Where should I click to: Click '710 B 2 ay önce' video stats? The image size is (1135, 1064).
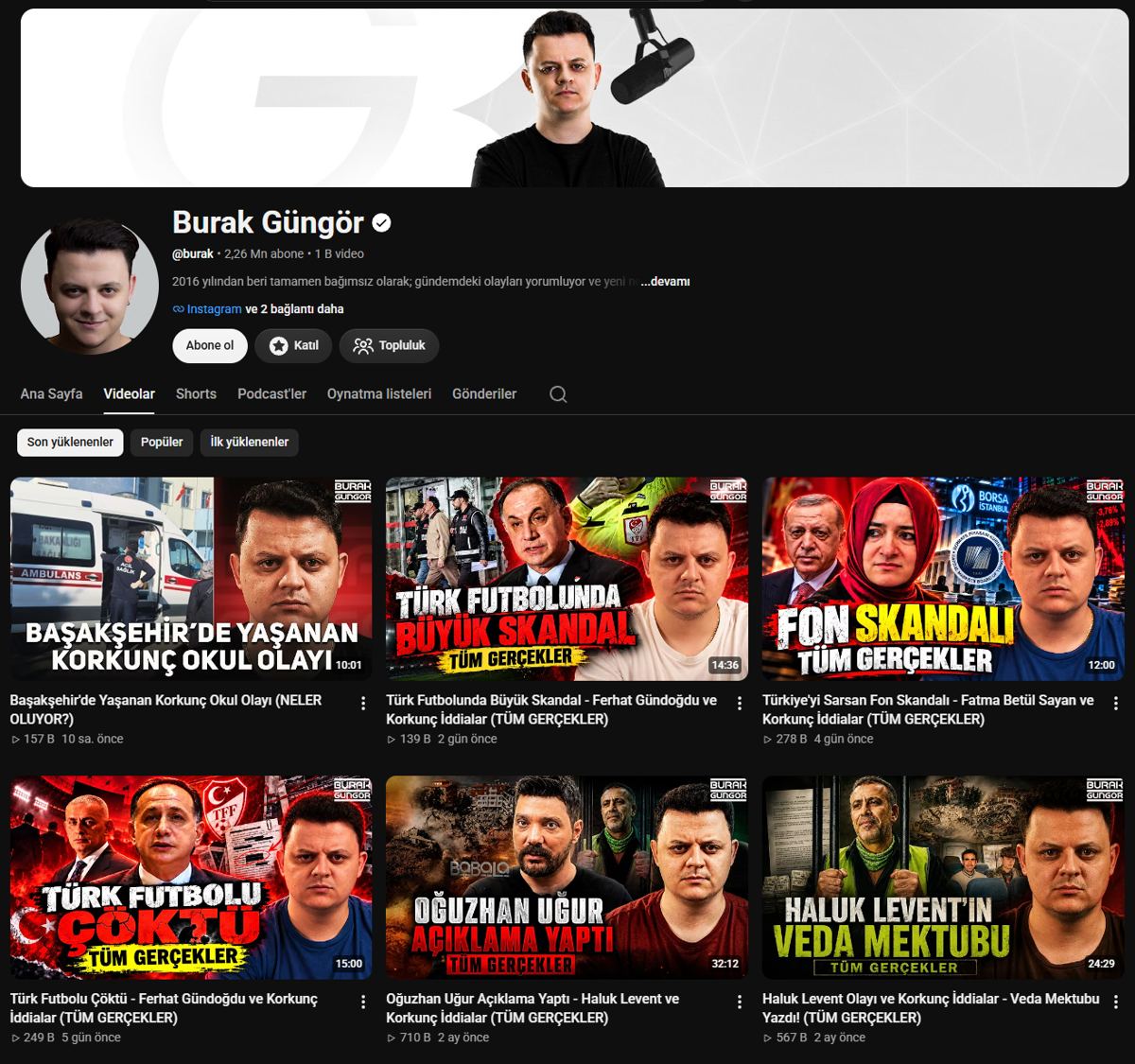coord(438,1038)
